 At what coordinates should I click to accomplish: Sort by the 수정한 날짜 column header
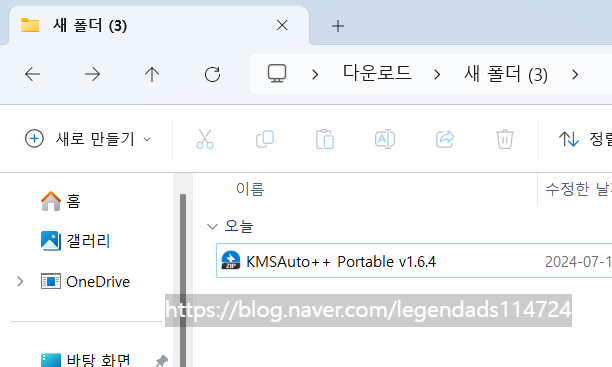coord(578,189)
